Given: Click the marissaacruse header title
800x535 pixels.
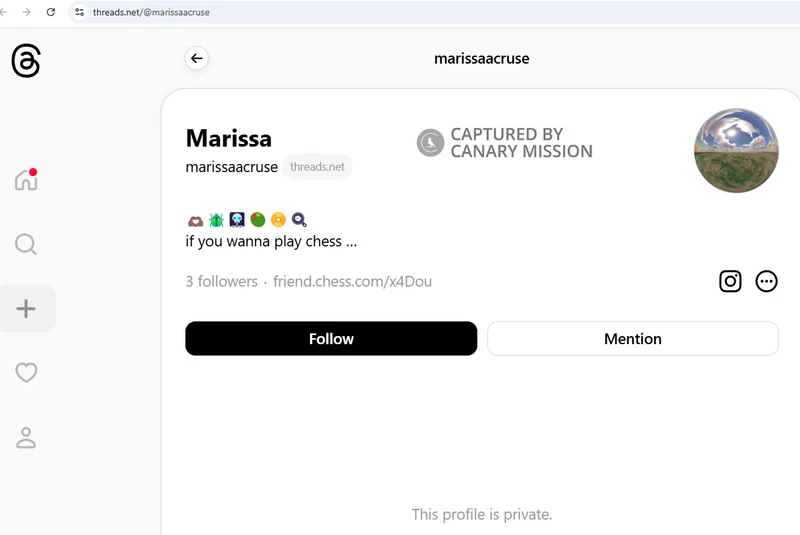Looking at the screenshot, I should pyautogui.click(x=482, y=59).
